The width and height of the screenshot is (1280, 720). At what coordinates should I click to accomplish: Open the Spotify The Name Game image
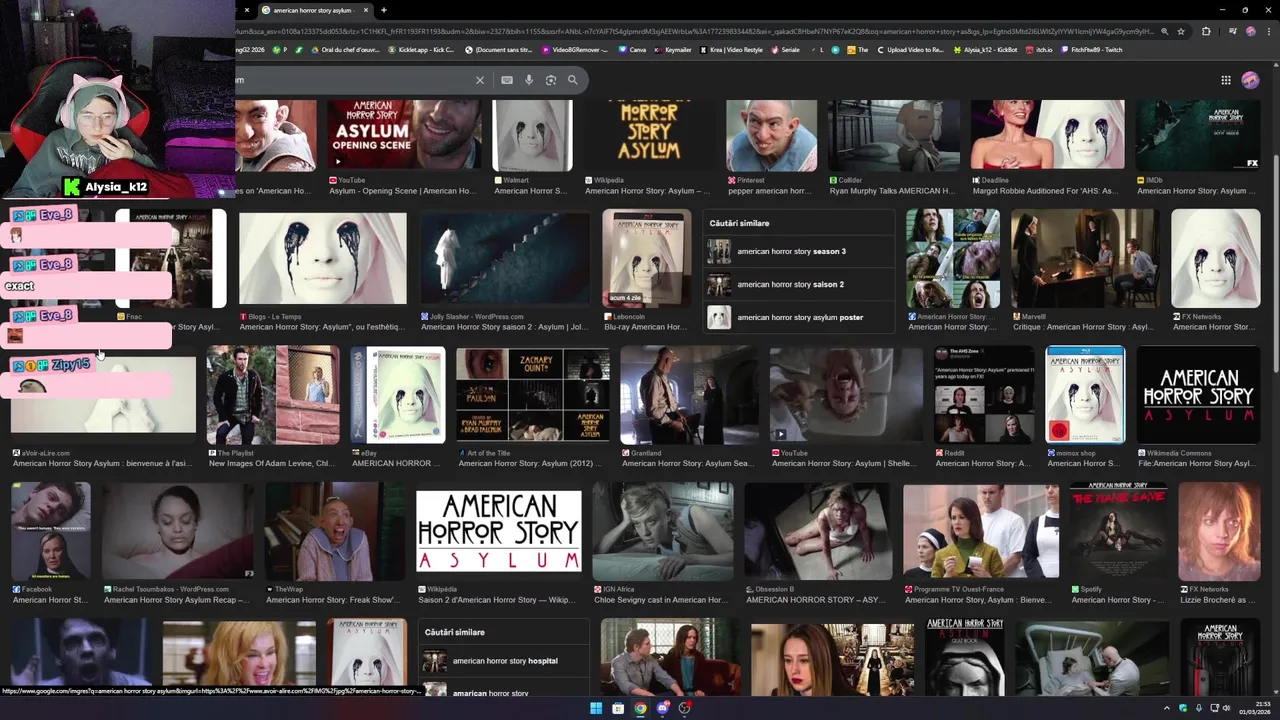[1118, 531]
